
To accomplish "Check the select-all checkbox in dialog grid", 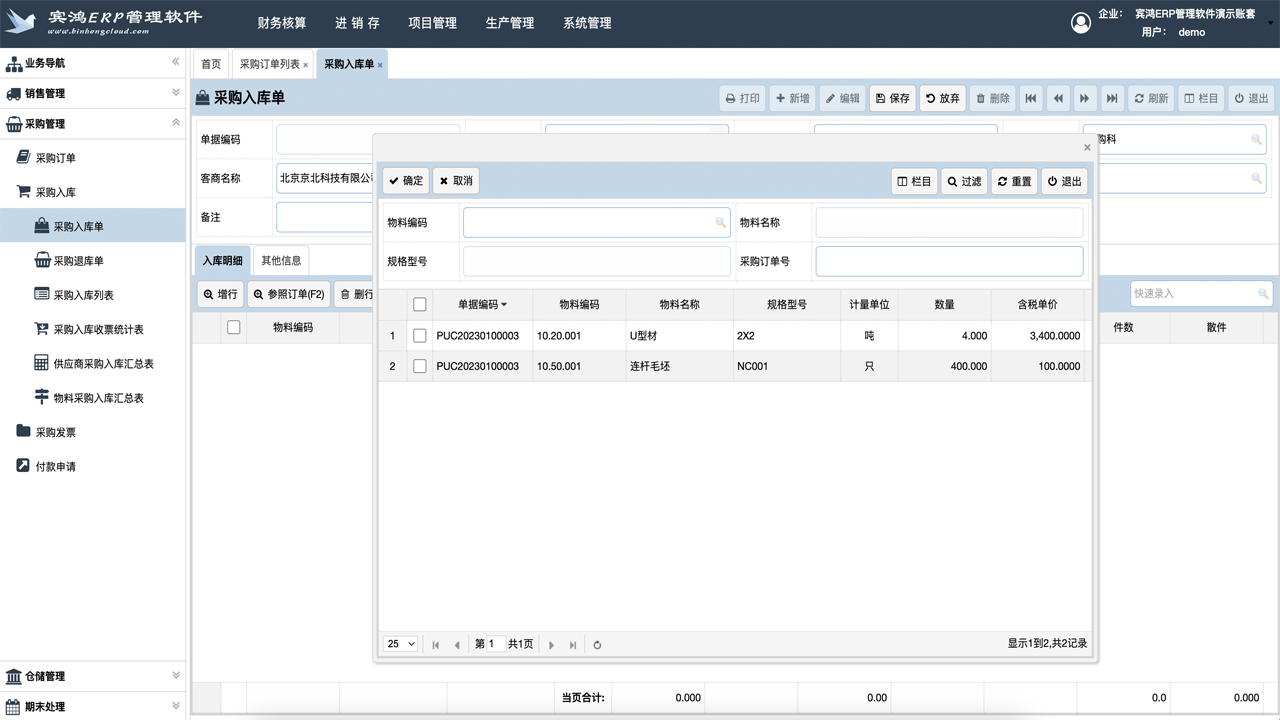I will coord(419,304).
